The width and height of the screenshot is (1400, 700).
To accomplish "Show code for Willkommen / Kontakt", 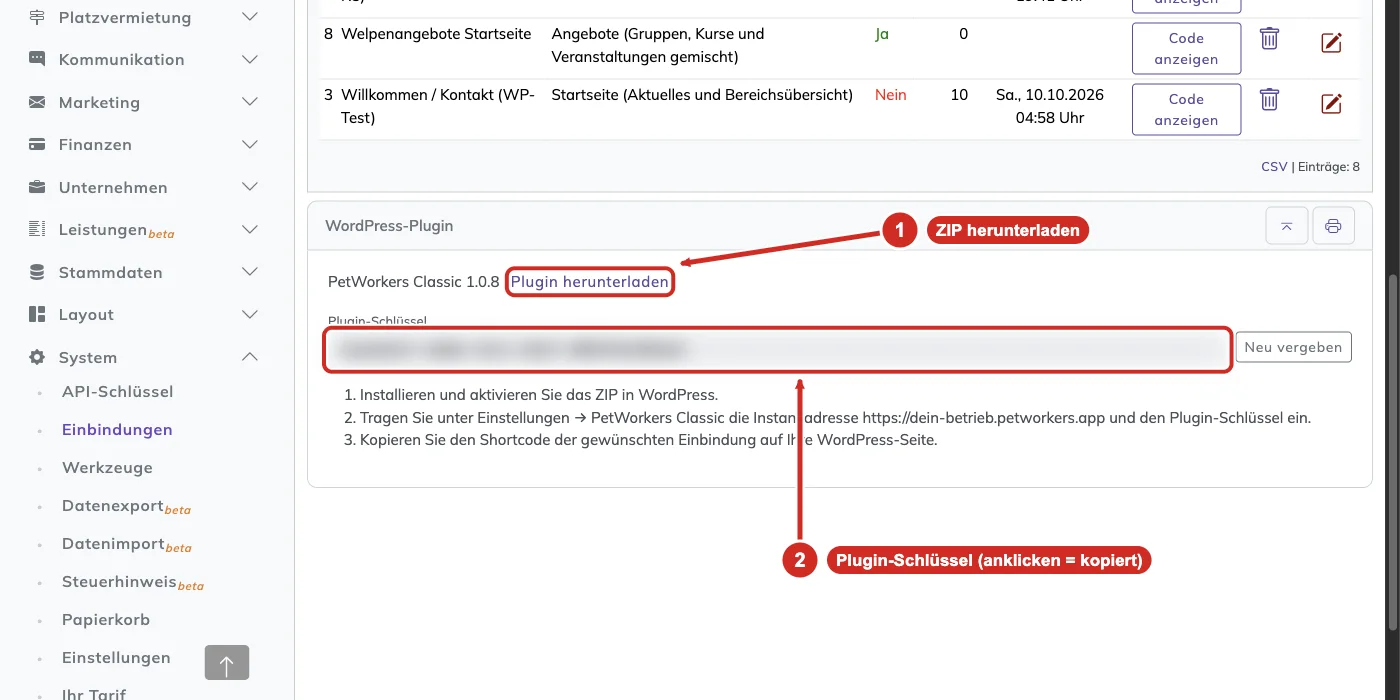I will [1186, 109].
